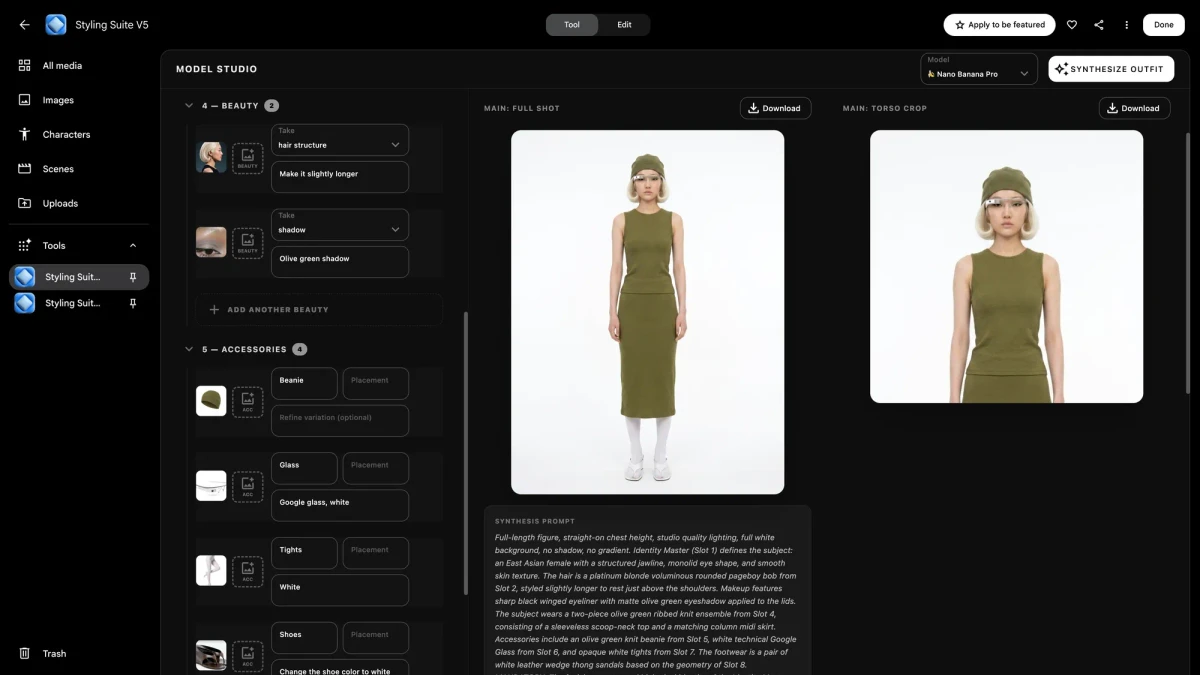Image resolution: width=1200 pixels, height=675 pixels.
Task: Click add-image ACC icon in Glass row
Action: [248, 486]
